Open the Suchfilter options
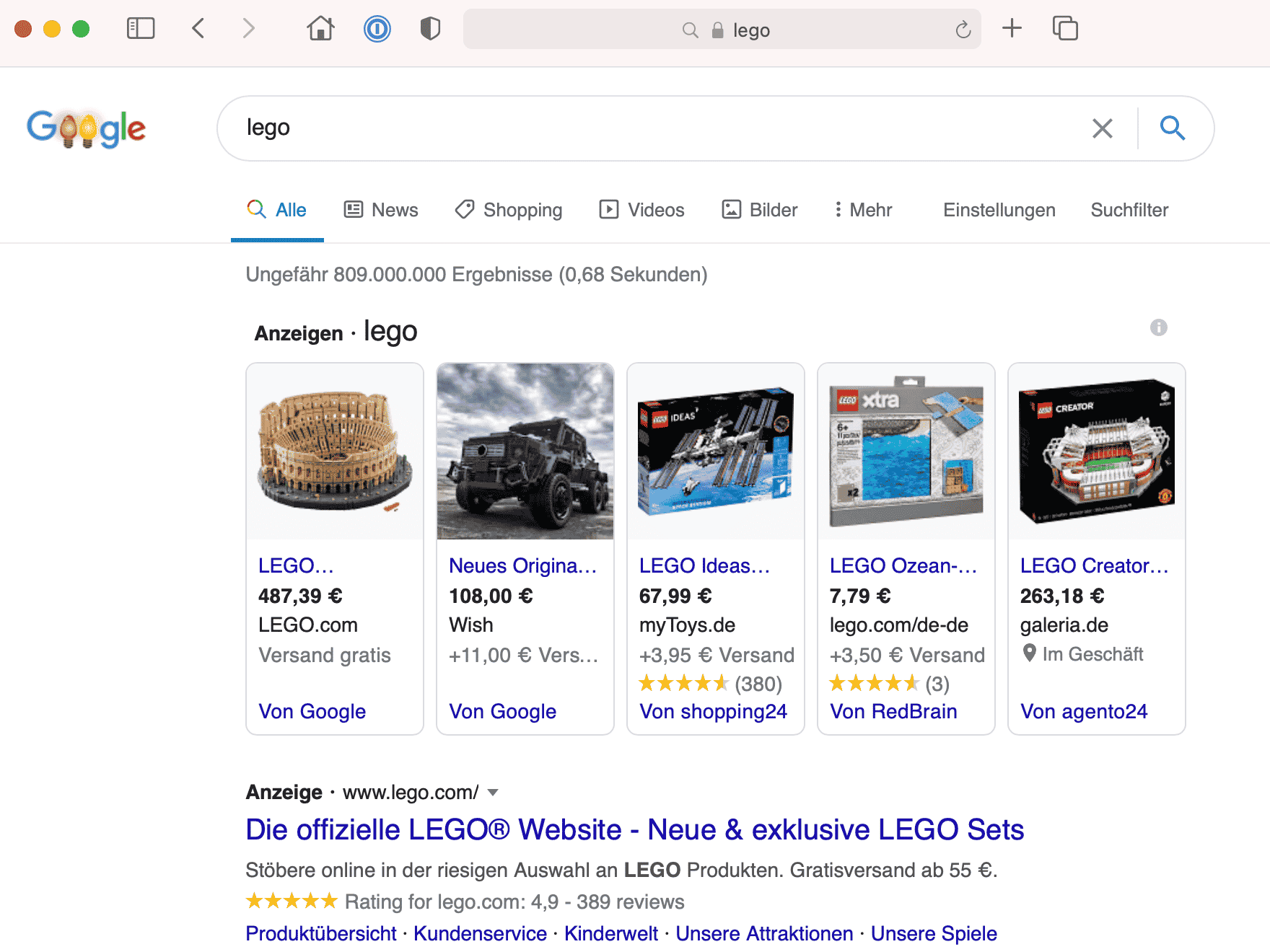Image resolution: width=1270 pixels, height=952 pixels. 1129,210
